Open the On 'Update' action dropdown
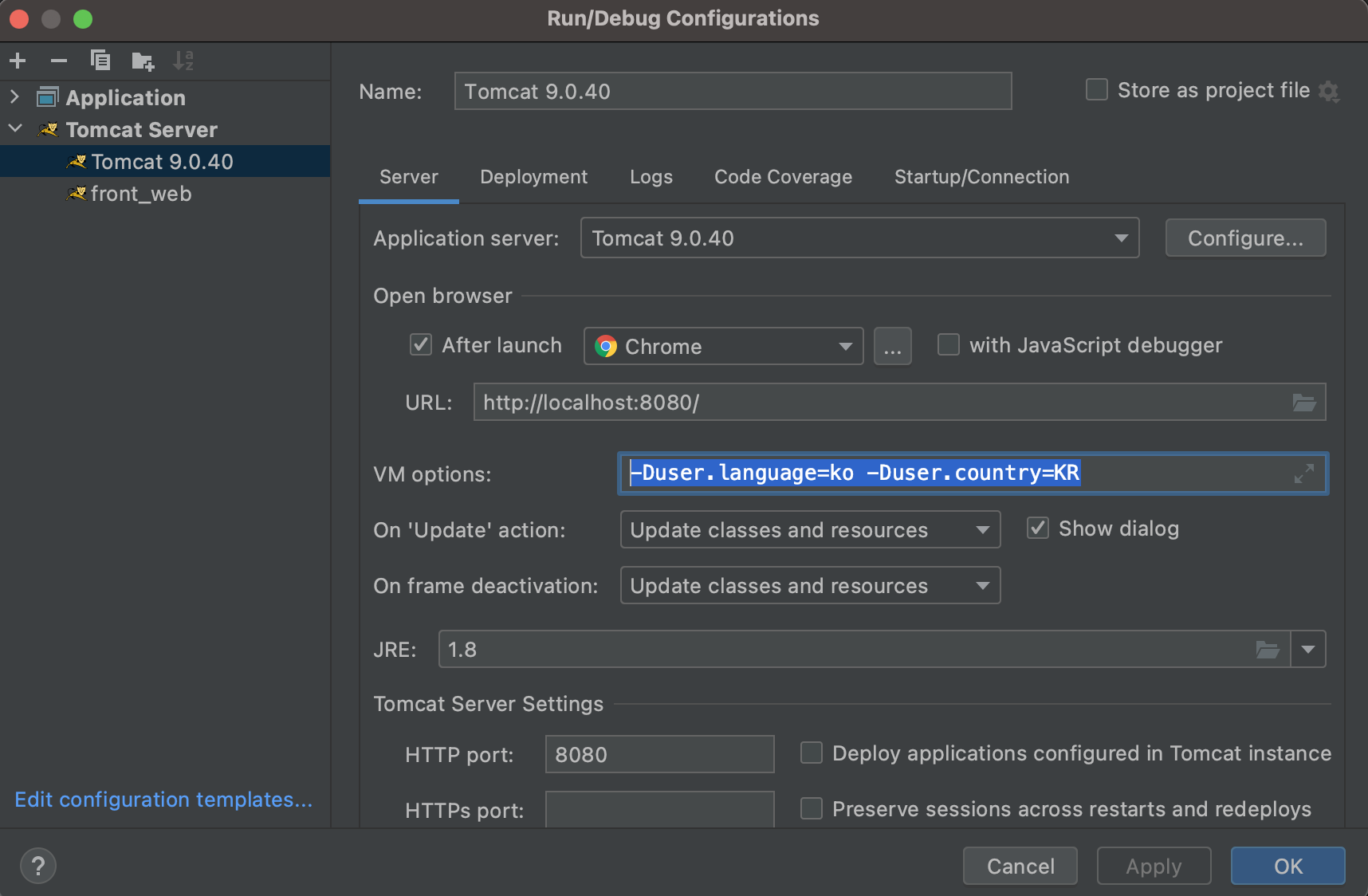Screen dimensions: 1368x896 (811, 529)
